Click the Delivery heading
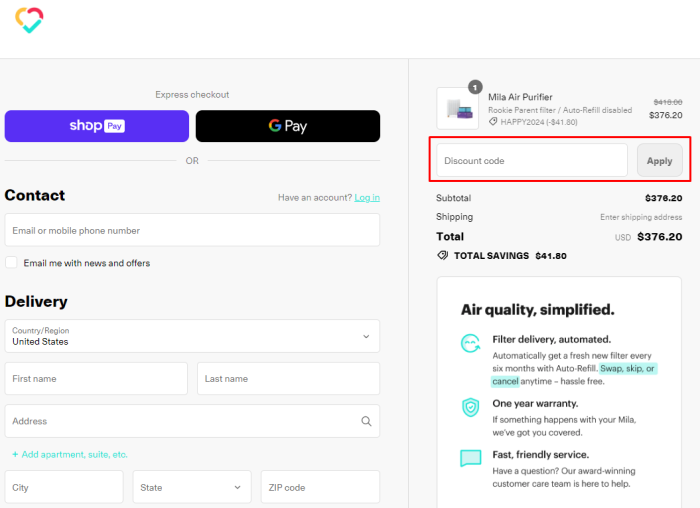Viewport: 700px width, 508px height. click(x=36, y=301)
